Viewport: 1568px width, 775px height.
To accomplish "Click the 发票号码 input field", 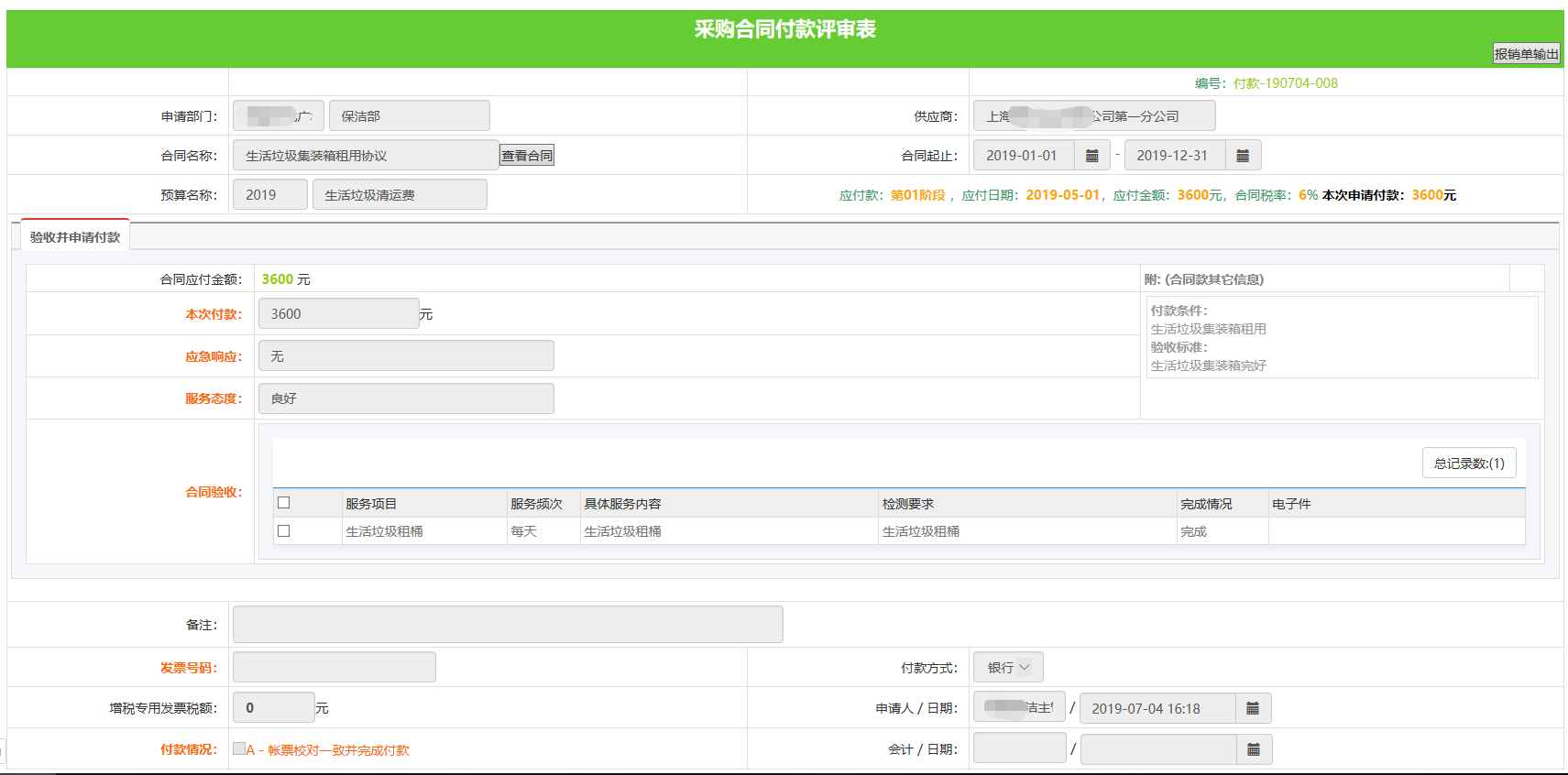I will 334,668.
